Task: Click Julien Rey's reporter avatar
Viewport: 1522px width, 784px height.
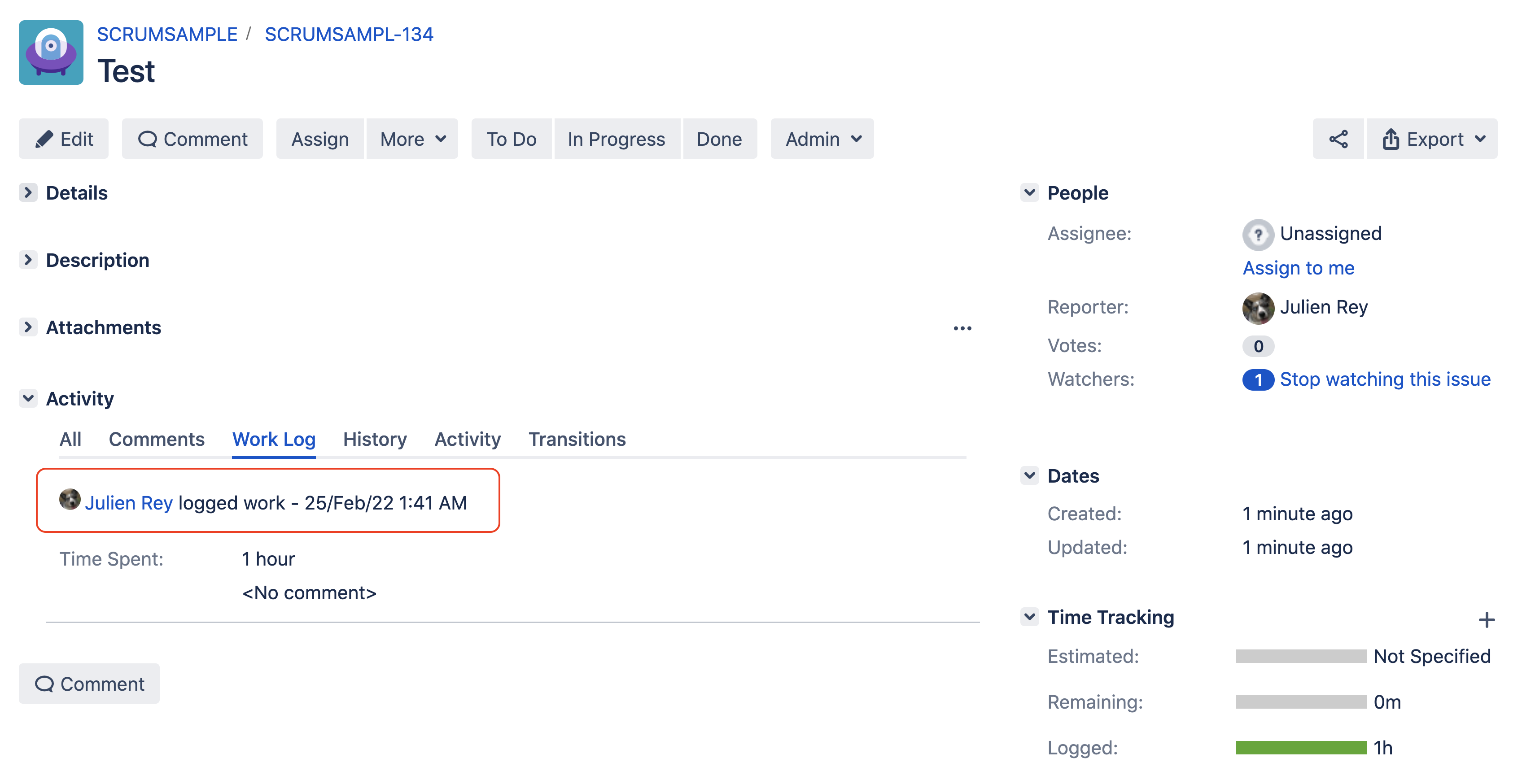Action: coord(1257,308)
